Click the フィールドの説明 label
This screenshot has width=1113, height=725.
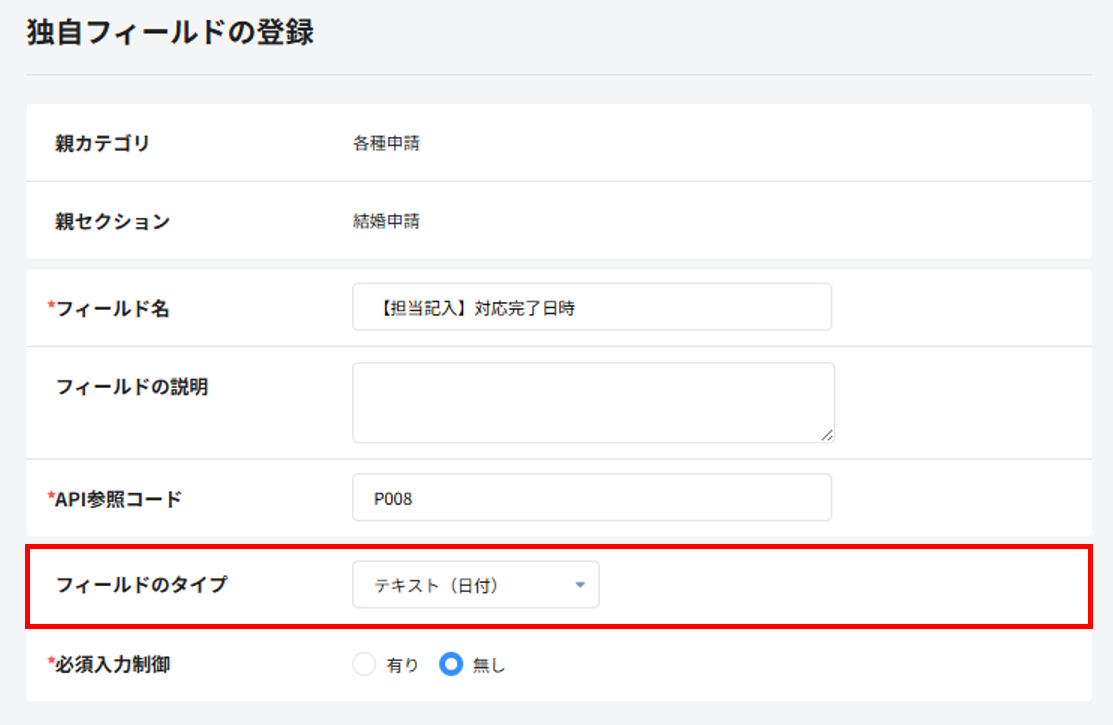click(x=132, y=387)
